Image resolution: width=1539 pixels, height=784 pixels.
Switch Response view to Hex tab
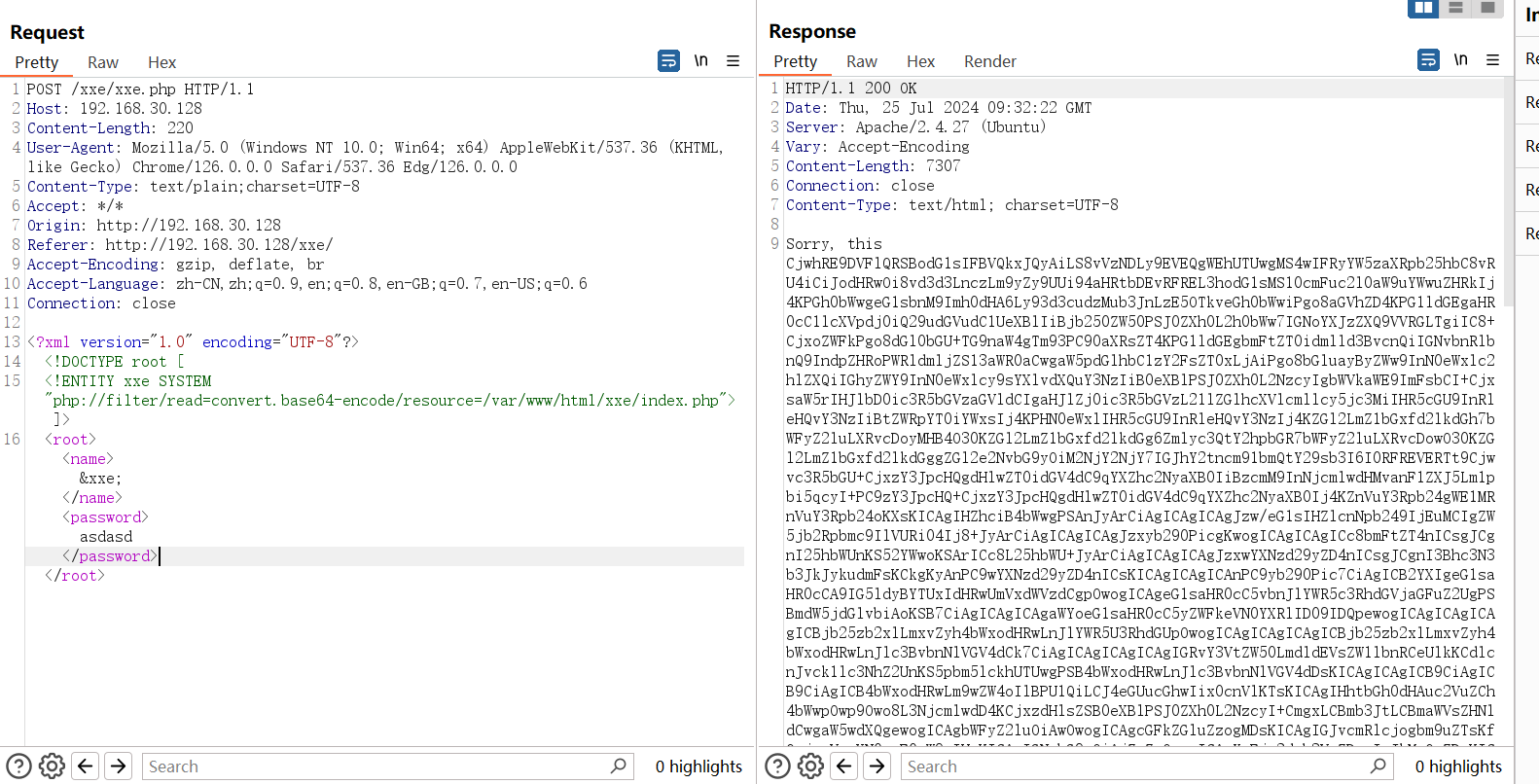[920, 61]
